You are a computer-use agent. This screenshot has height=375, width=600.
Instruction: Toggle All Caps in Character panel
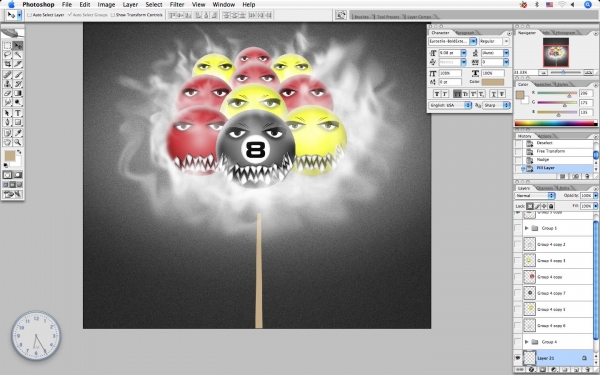tap(457, 94)
